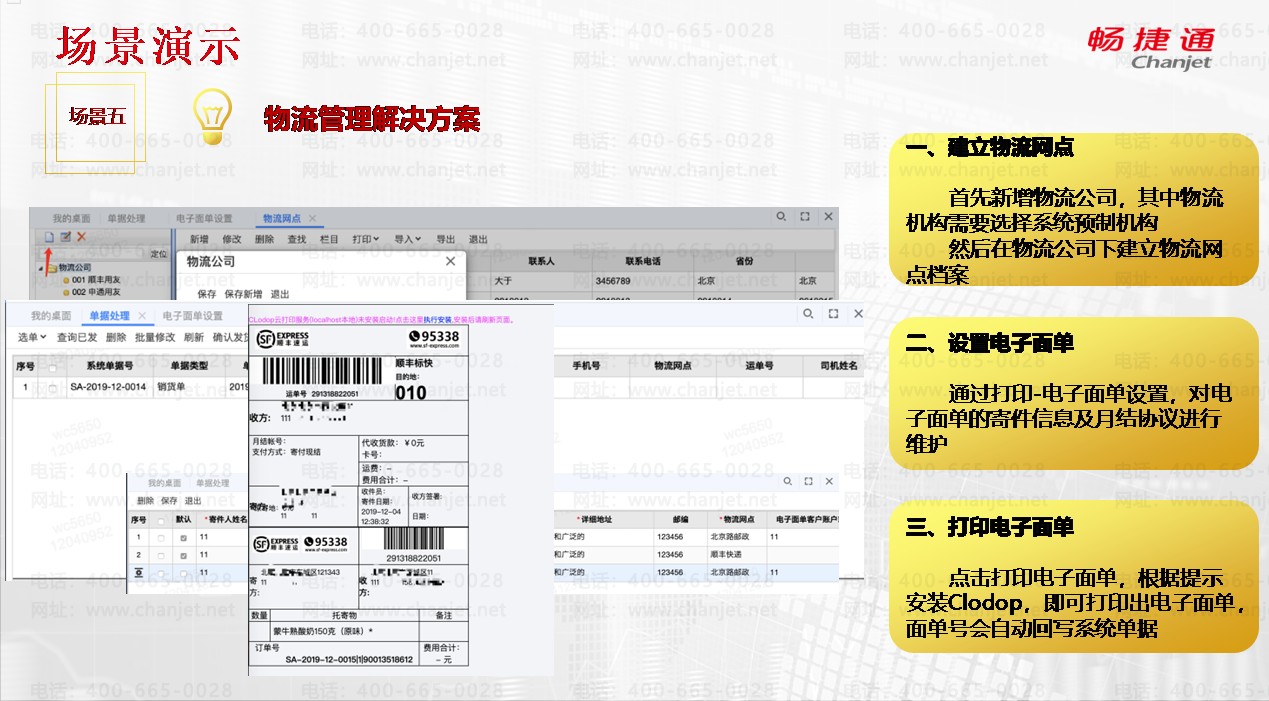The image size is (1269, 701).
Task: Click the 运单号 column header
Action: point(760,366)
